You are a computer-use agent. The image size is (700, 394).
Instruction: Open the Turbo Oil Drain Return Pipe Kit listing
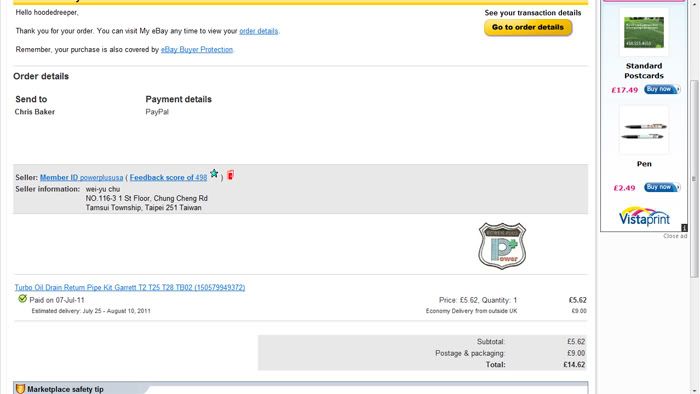click(x=129, y=287)
